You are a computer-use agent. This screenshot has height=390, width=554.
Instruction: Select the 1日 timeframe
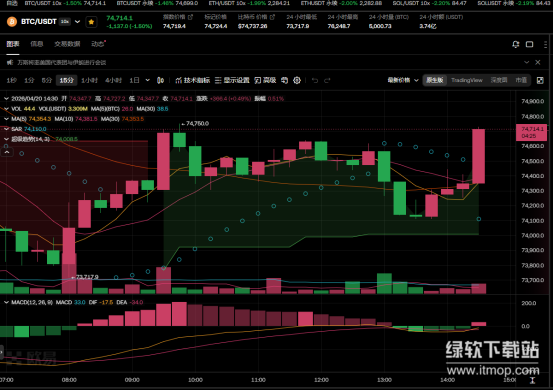134,81
